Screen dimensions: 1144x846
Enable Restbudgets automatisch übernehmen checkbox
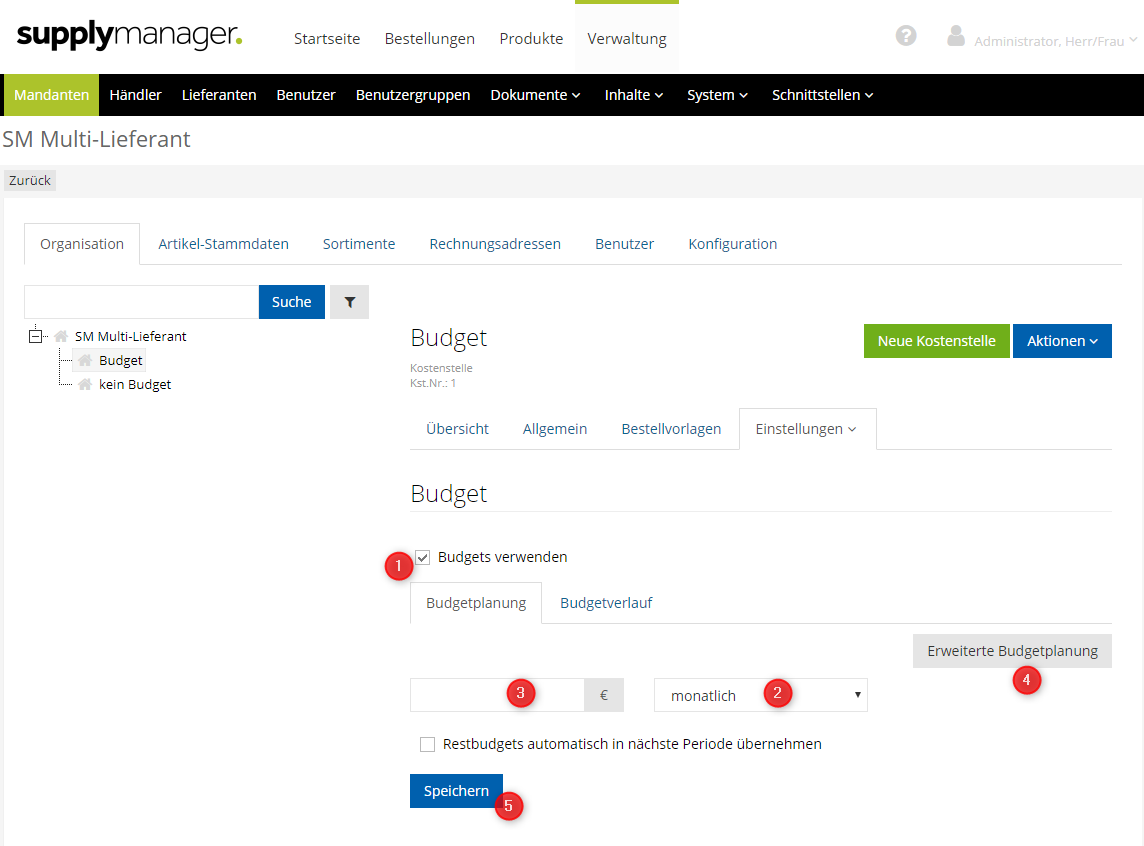[x=428, y=744]
